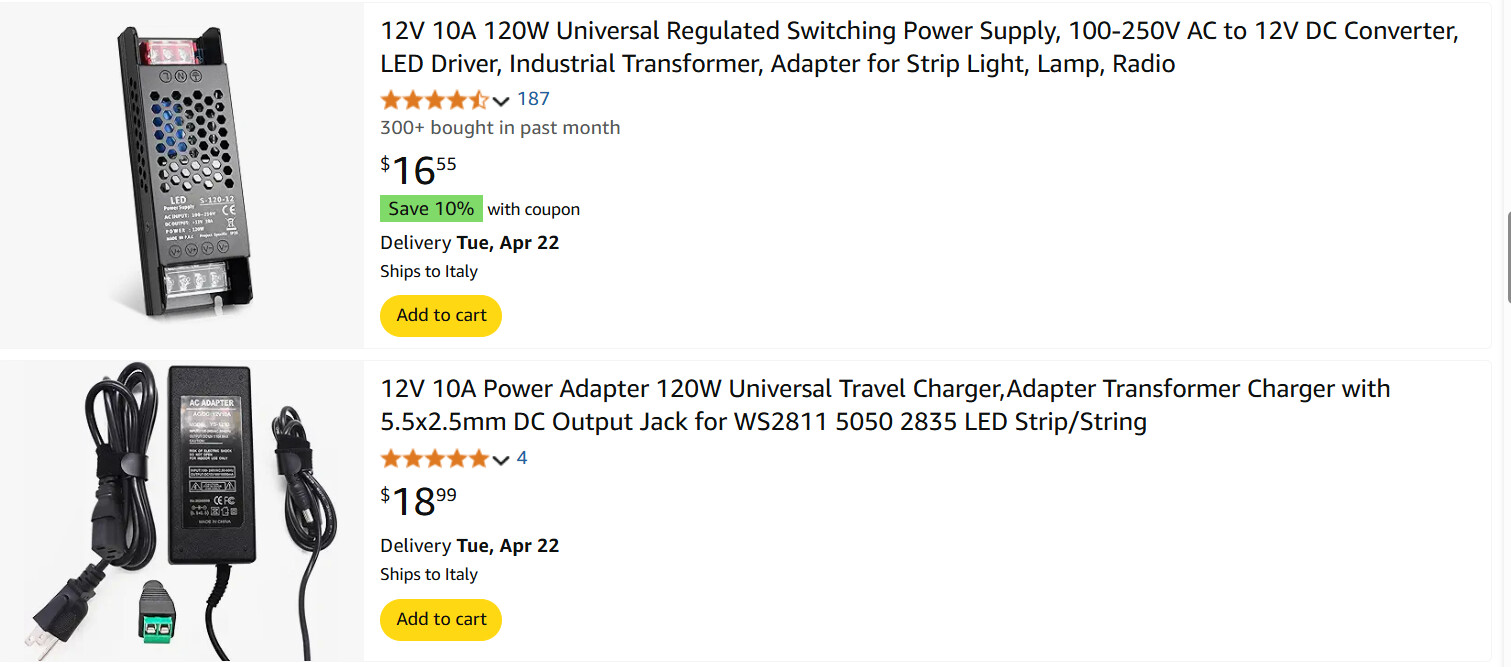The height and width of the screenshot is (667, 1511).
Task: Open the Universal Regulated Switching Power Supply title
Action: coord(918,47)
